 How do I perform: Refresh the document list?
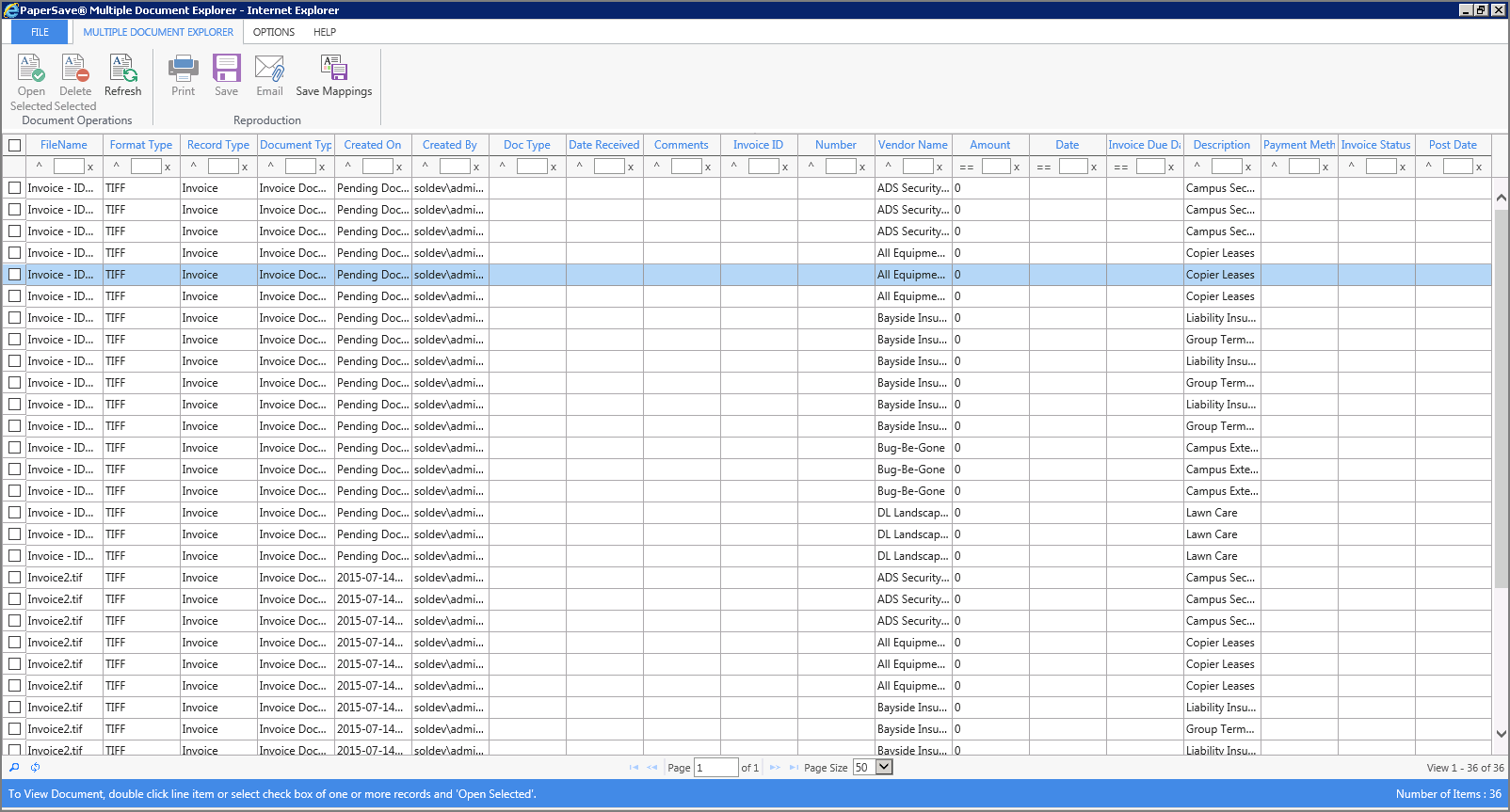click(x=123, y=69)
